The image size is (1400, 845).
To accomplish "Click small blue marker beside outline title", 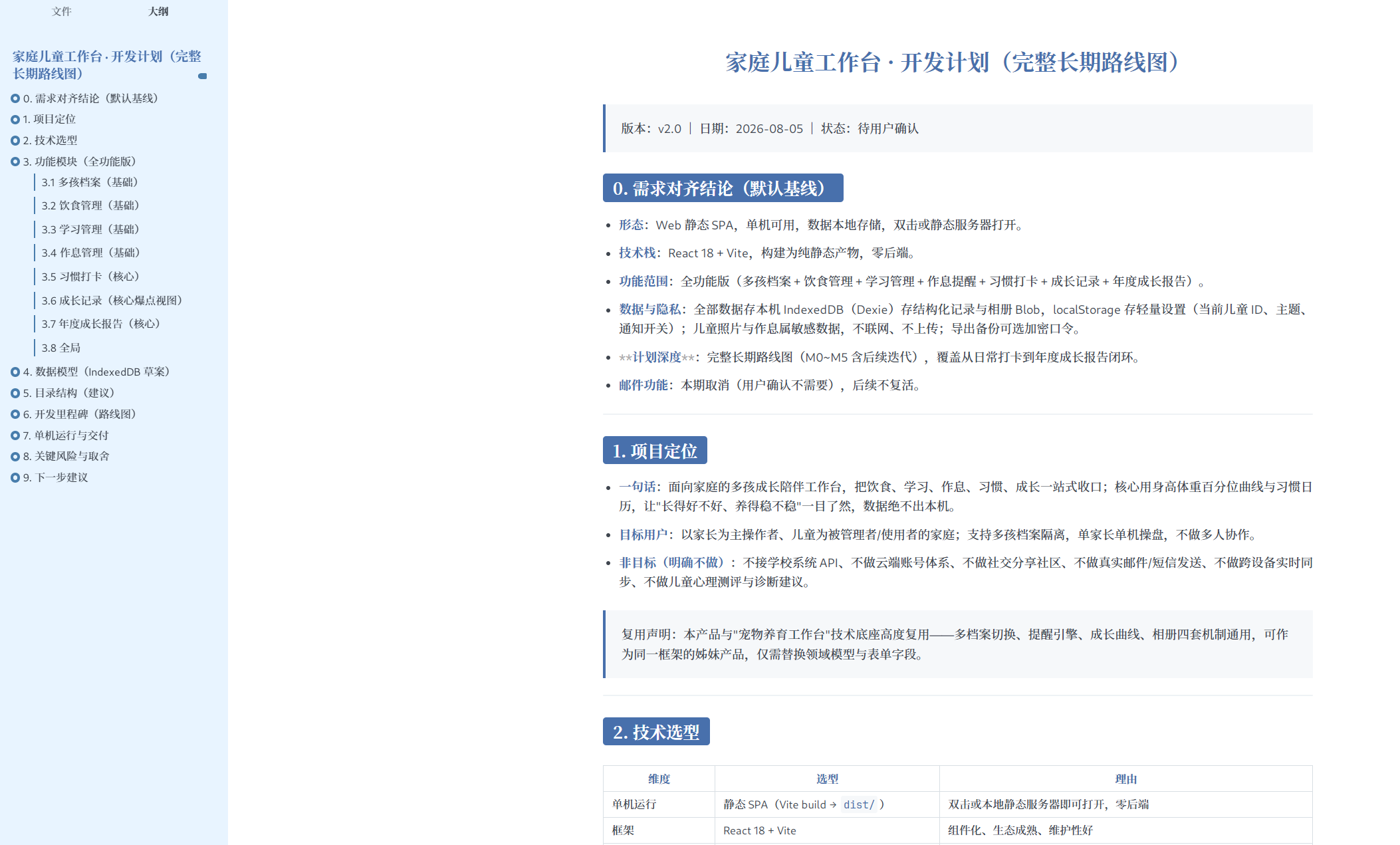I will 203,76.
